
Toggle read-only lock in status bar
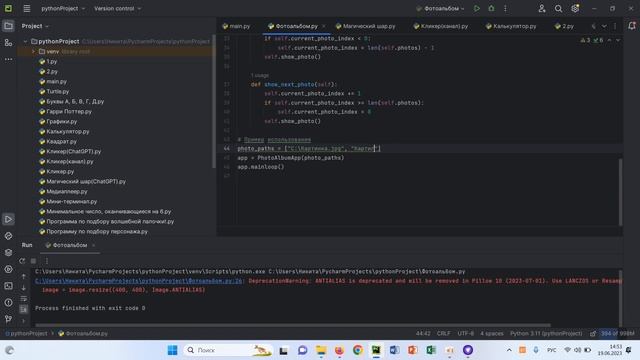click(x=593, y=333)
